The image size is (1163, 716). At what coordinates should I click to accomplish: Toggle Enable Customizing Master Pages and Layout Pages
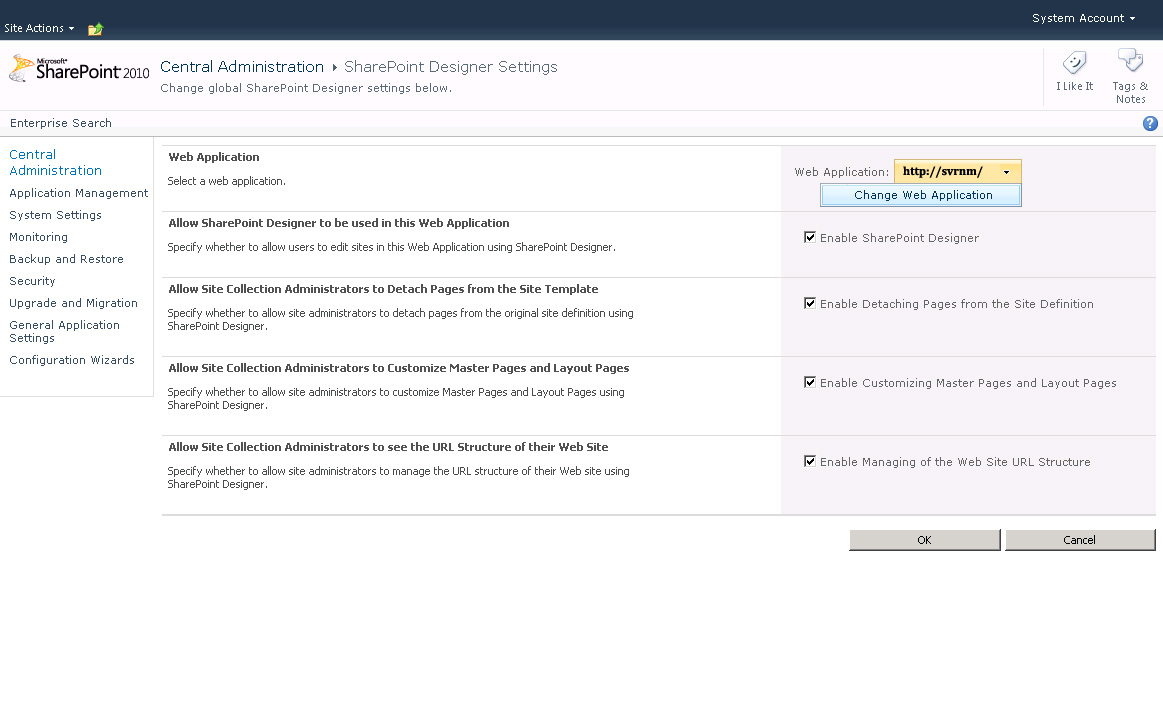(810, 382)
